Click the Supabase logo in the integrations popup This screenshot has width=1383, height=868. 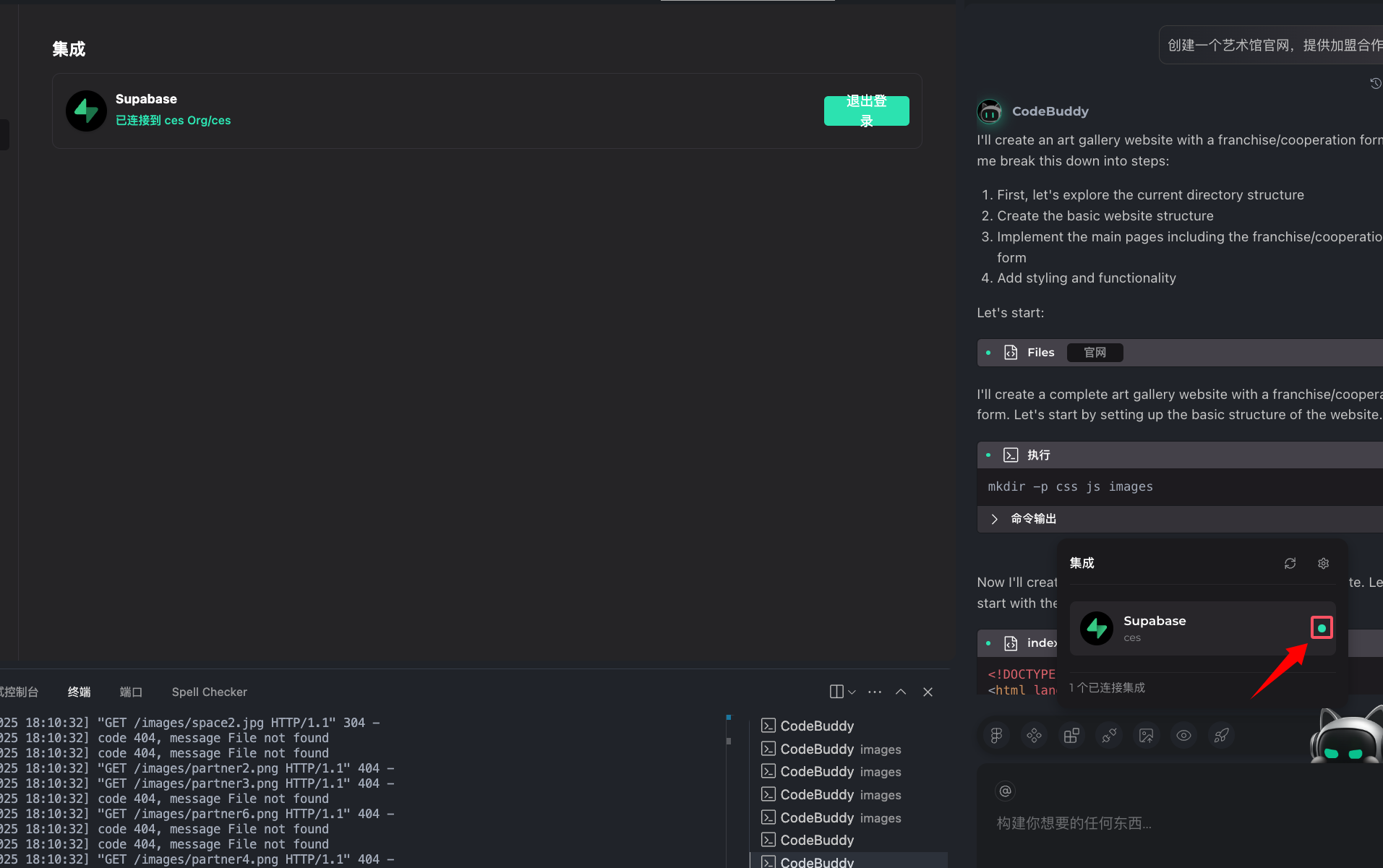pos(1097,628)
